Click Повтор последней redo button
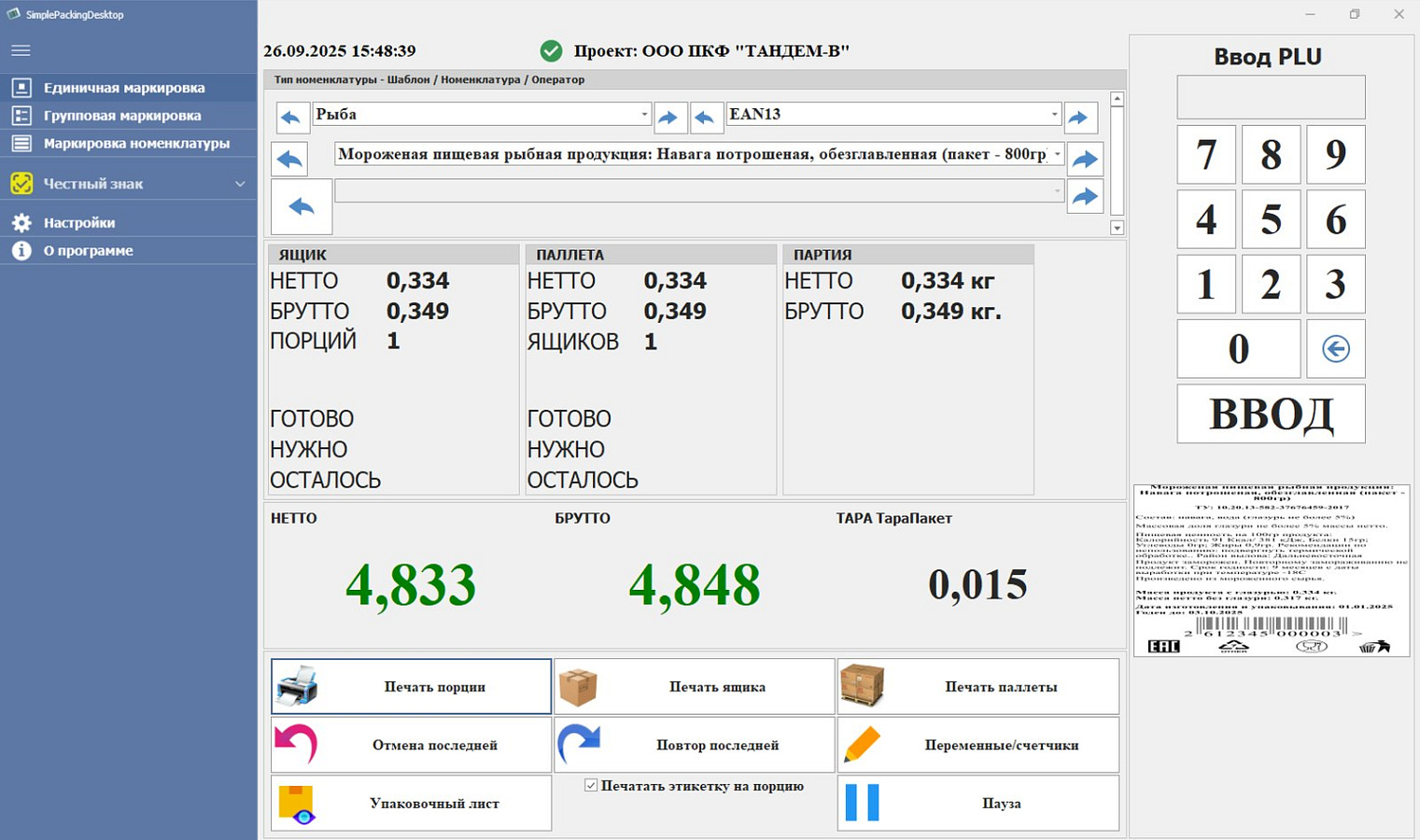Screen dimensions: 1420x840 click(x=695, y=745)
